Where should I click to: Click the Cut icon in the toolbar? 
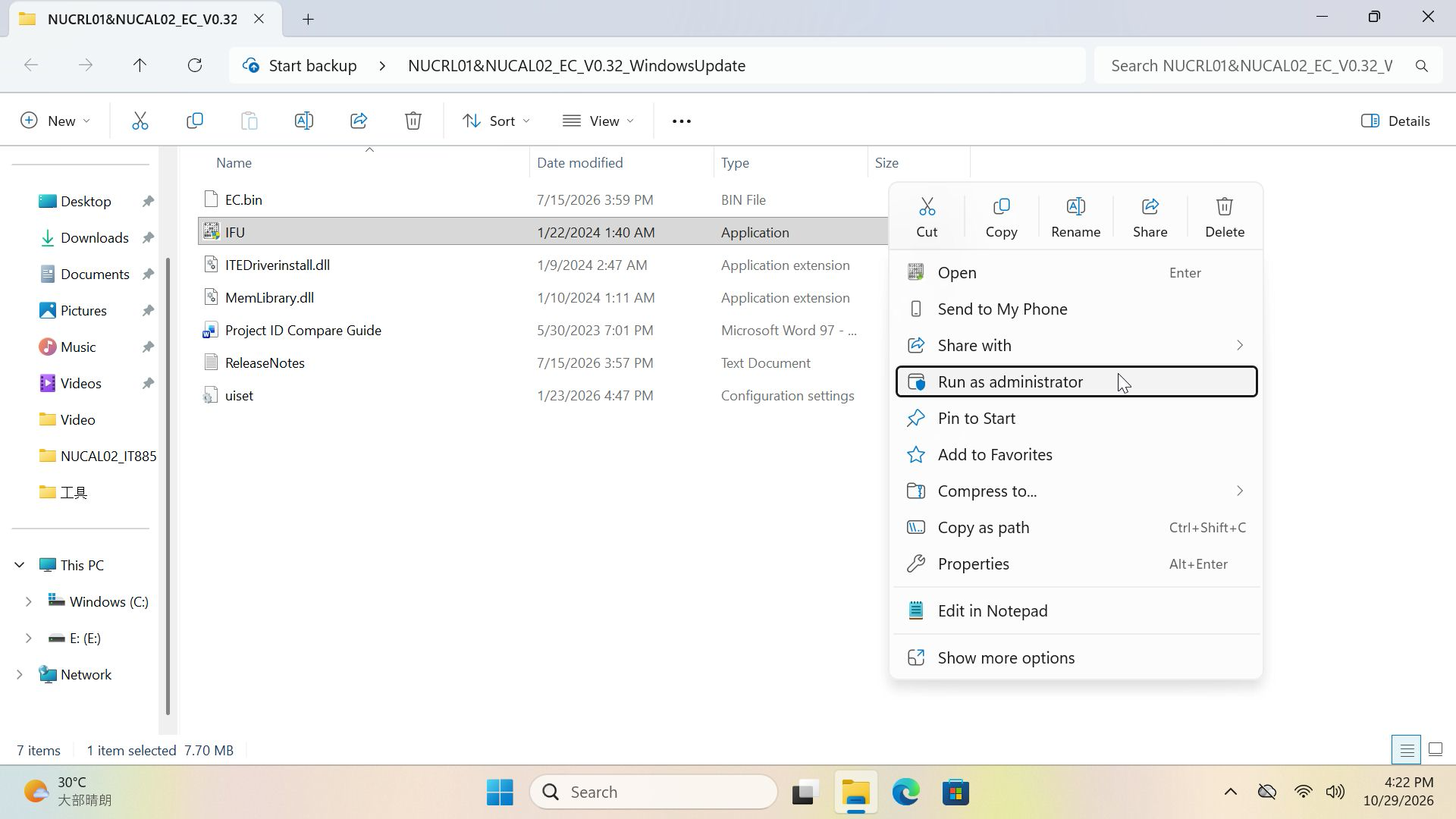coord(140,121)
